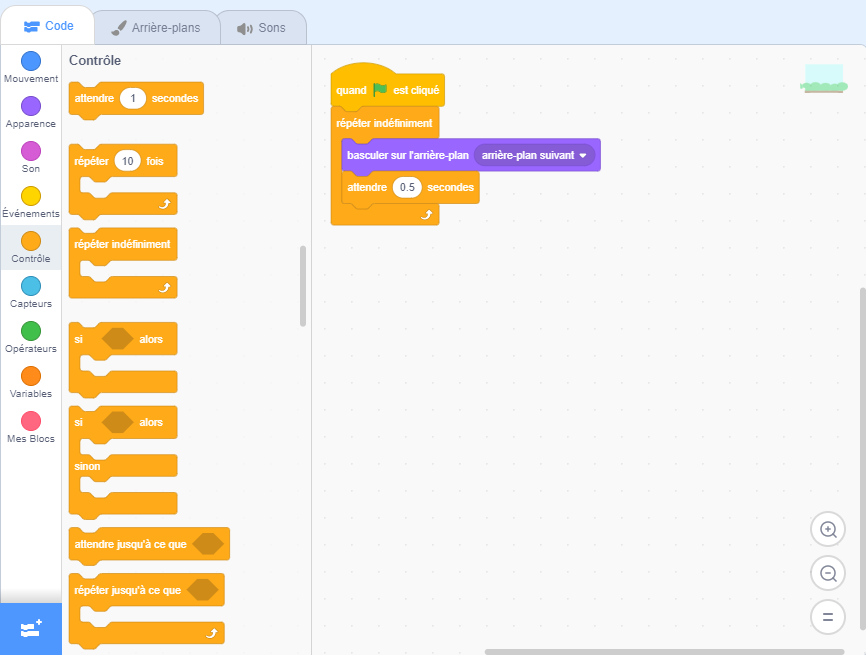Click the répéter 10 fois number field
The image size is (866, 655).
pyautogui.click(x=127, y=161)
